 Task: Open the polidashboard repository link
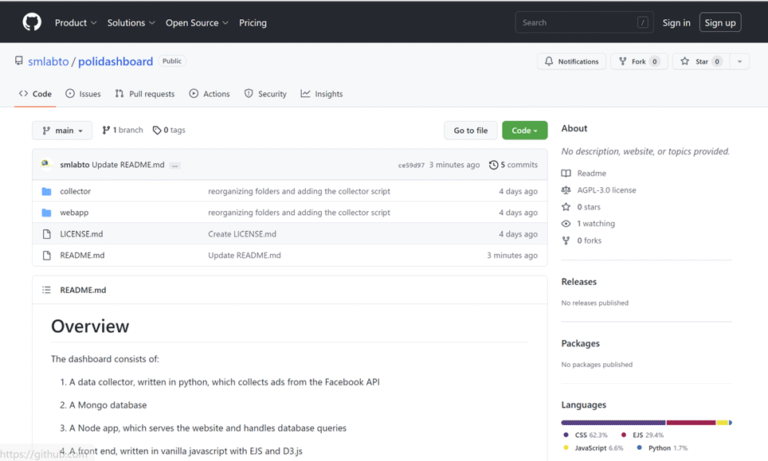click(x=116, y=61)
